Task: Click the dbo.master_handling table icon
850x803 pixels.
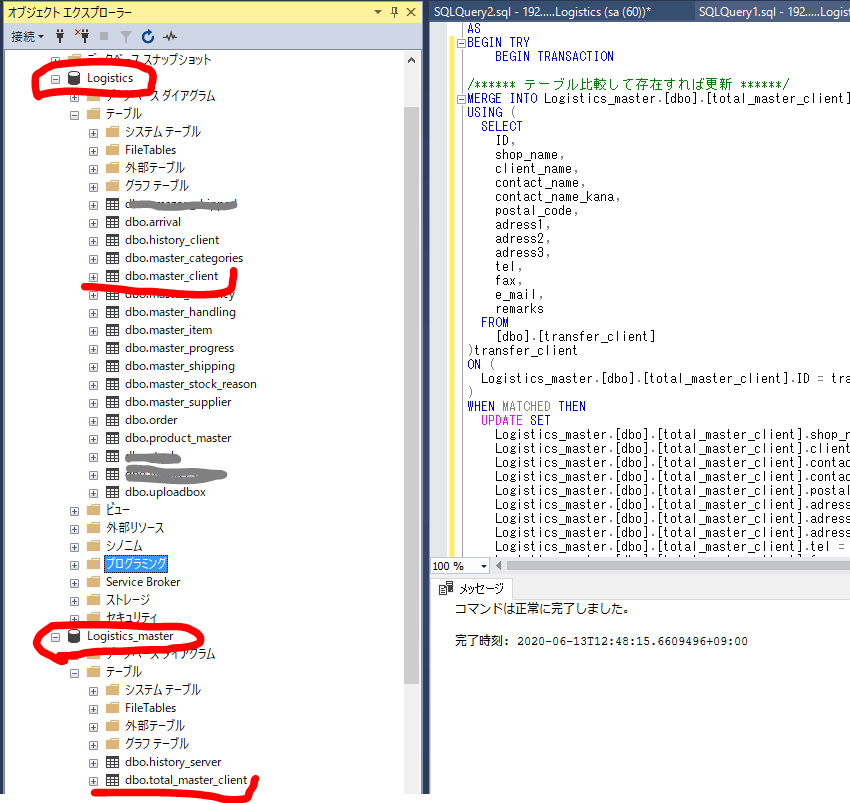Action: pyautogui.click(x=112, y=312)
